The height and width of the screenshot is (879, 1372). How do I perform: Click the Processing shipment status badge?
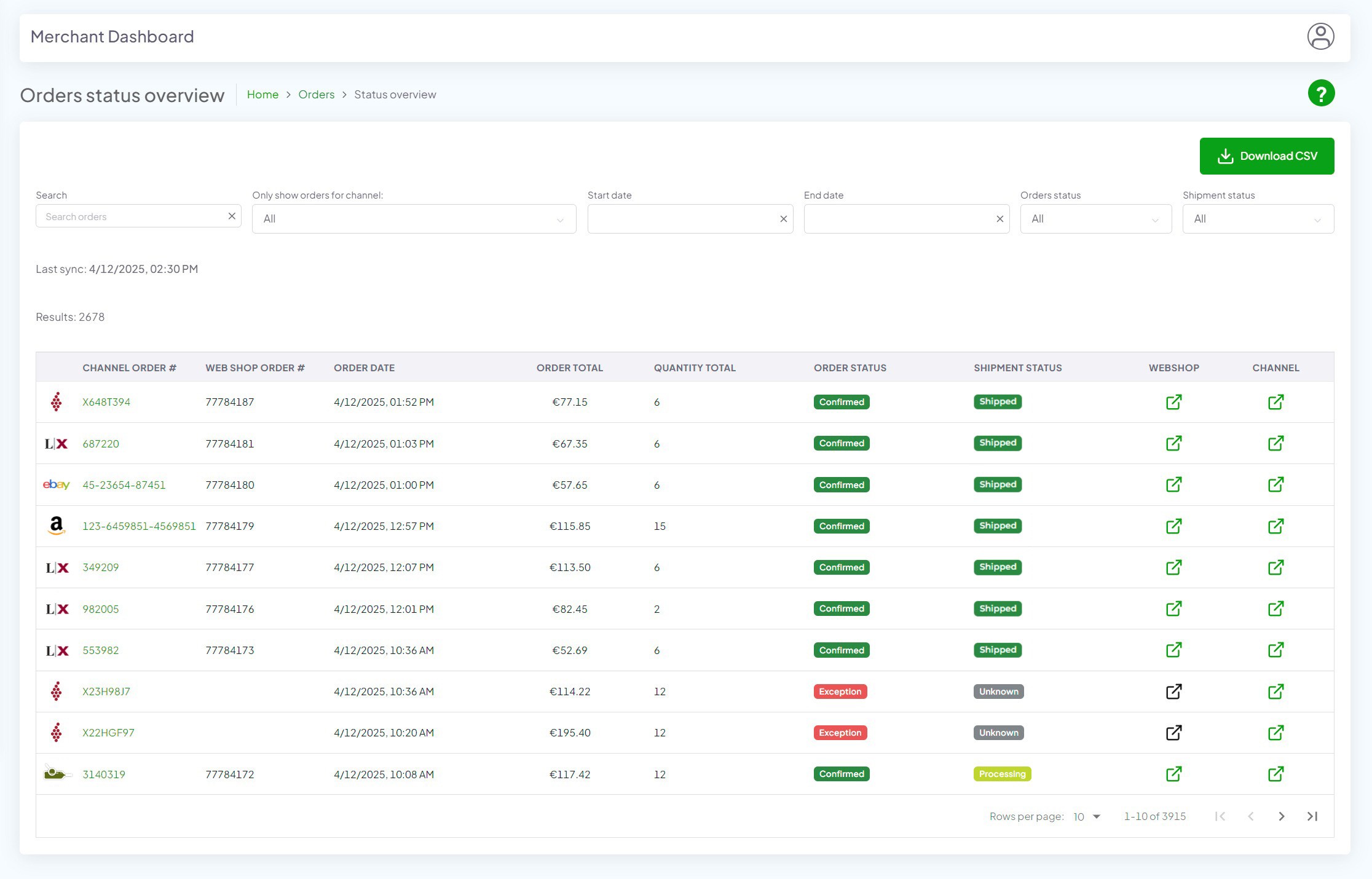click(1002, 774)
